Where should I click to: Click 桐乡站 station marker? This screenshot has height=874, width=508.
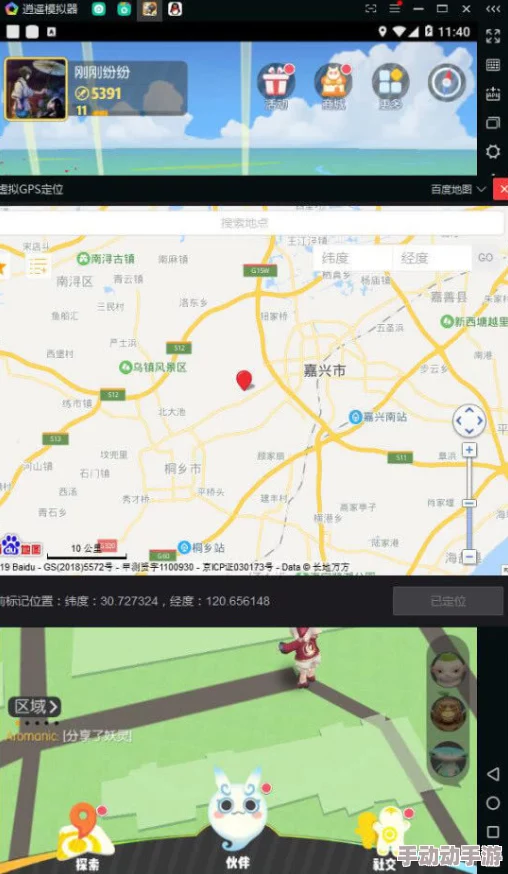[x=201, y=547]
